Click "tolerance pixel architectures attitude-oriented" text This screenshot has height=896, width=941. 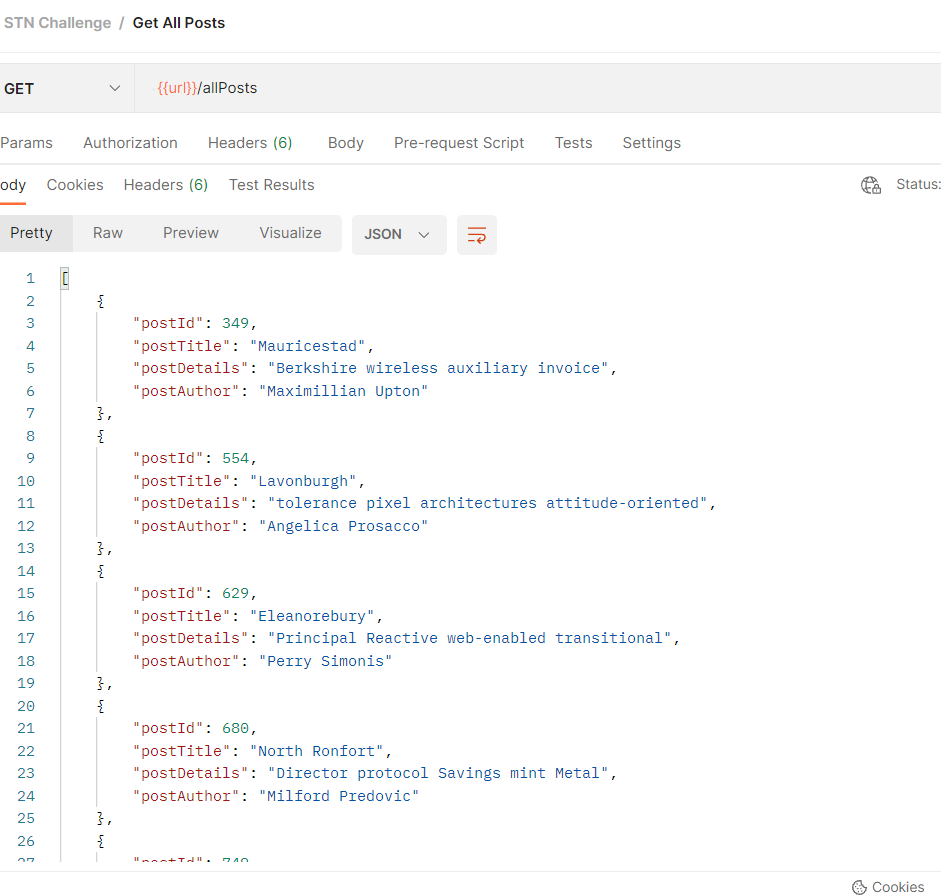coord(488,504)
